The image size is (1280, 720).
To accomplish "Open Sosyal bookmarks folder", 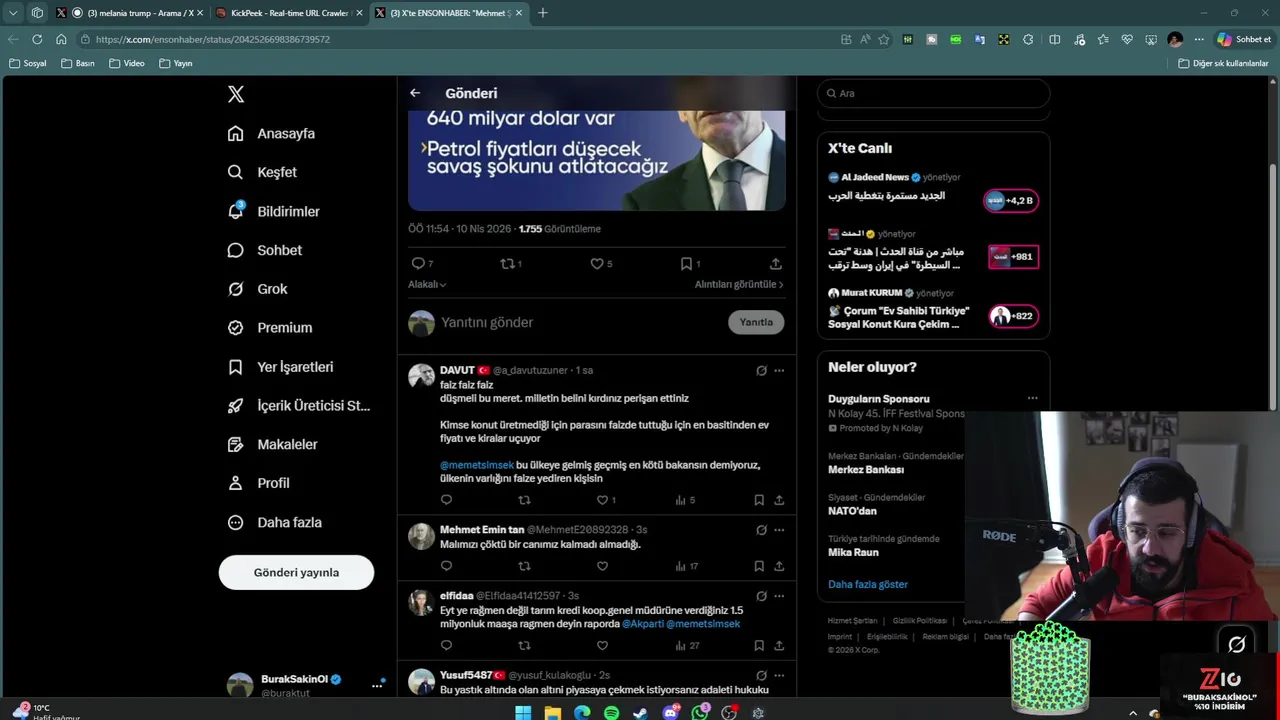I will tap(28, 63).
